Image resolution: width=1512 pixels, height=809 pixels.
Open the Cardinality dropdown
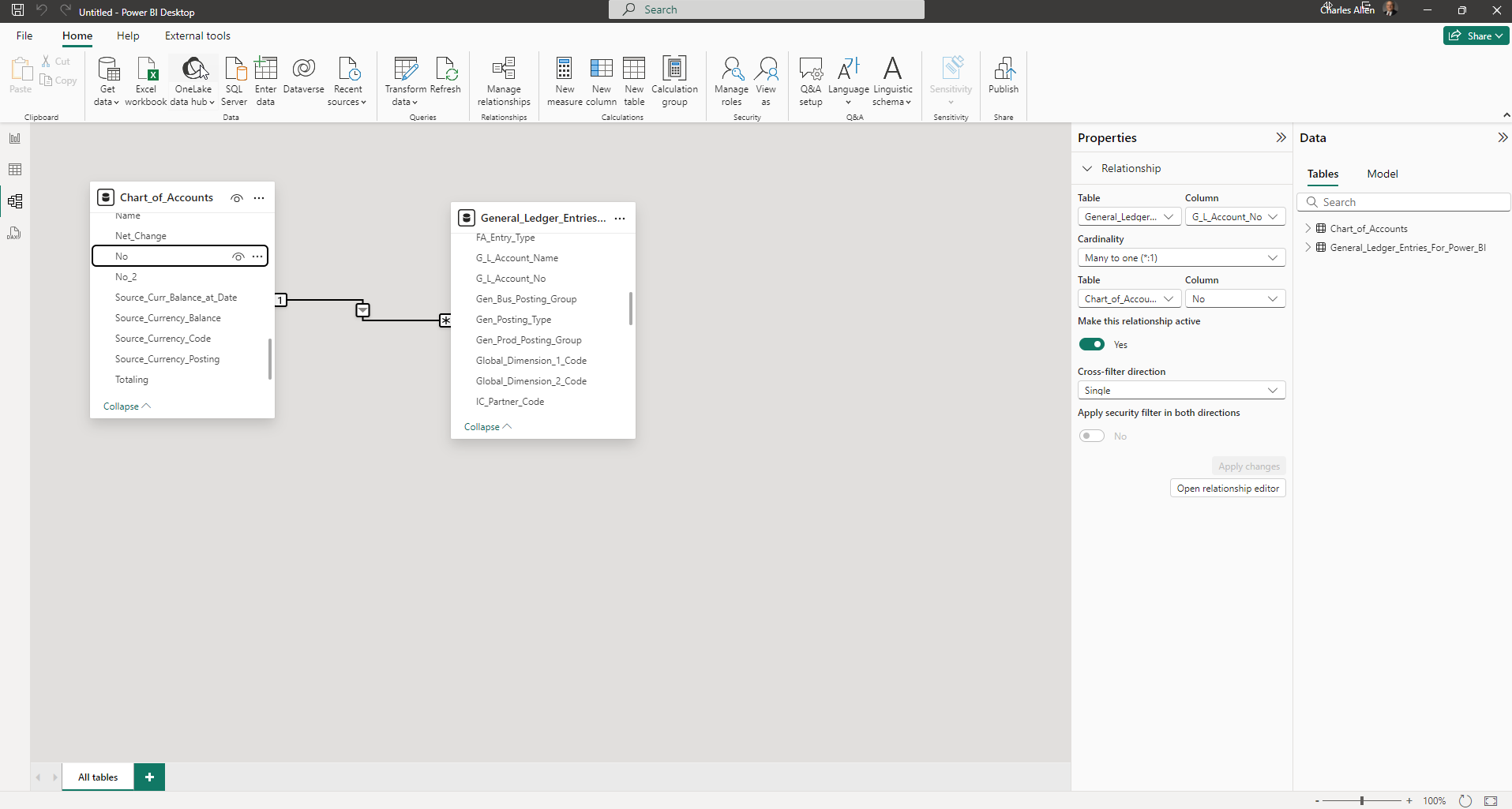[x=1181, y=258]
